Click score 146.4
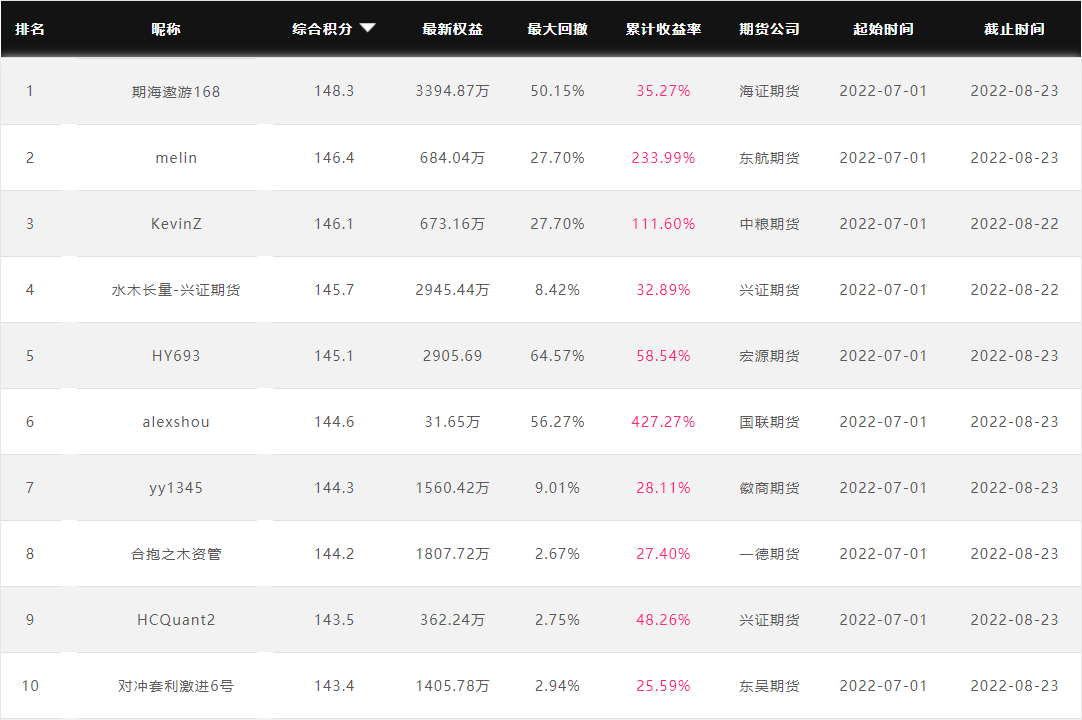 coord(334,157)
